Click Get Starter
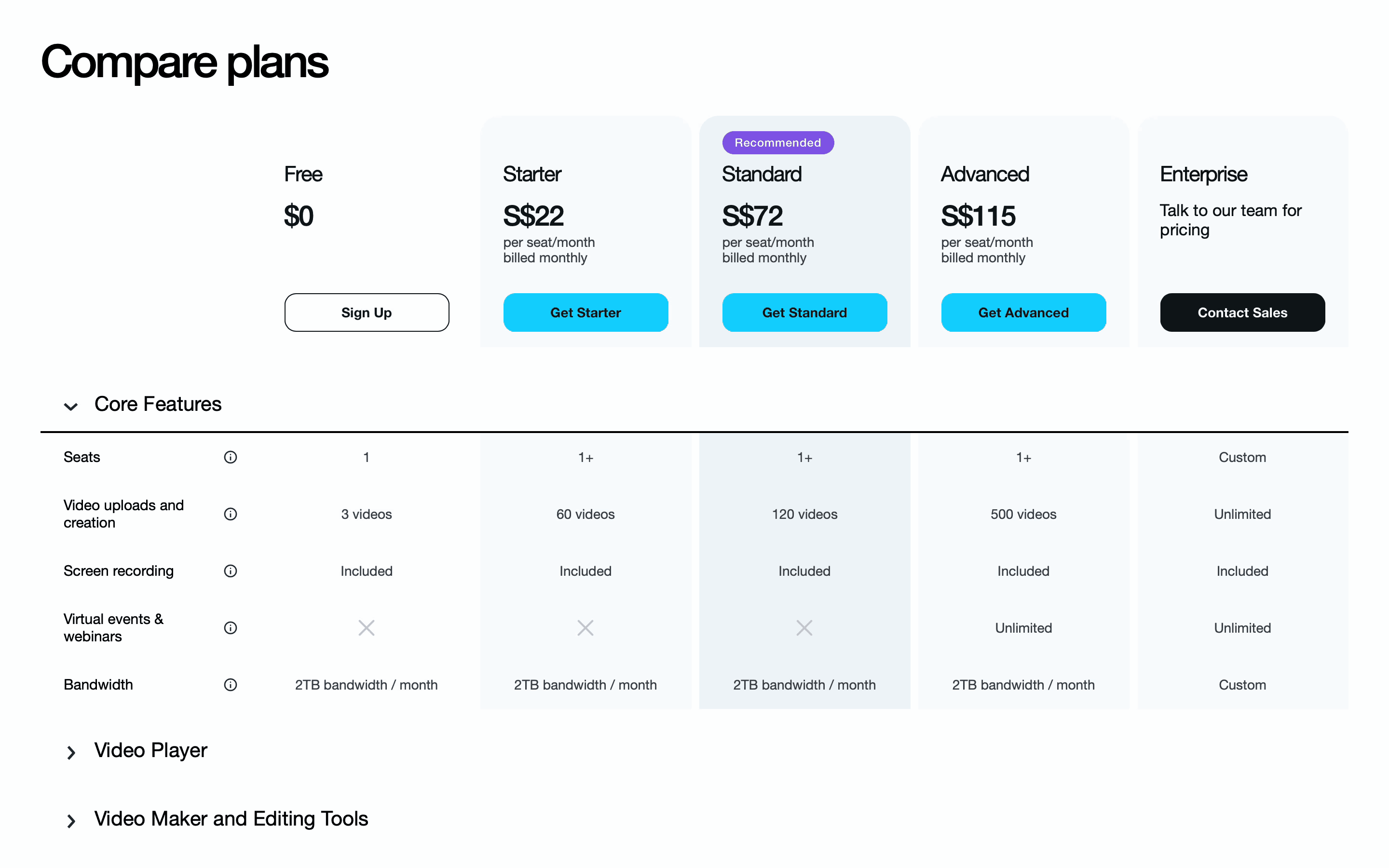This screenshot has height=868, width=1389. (586, 312)
